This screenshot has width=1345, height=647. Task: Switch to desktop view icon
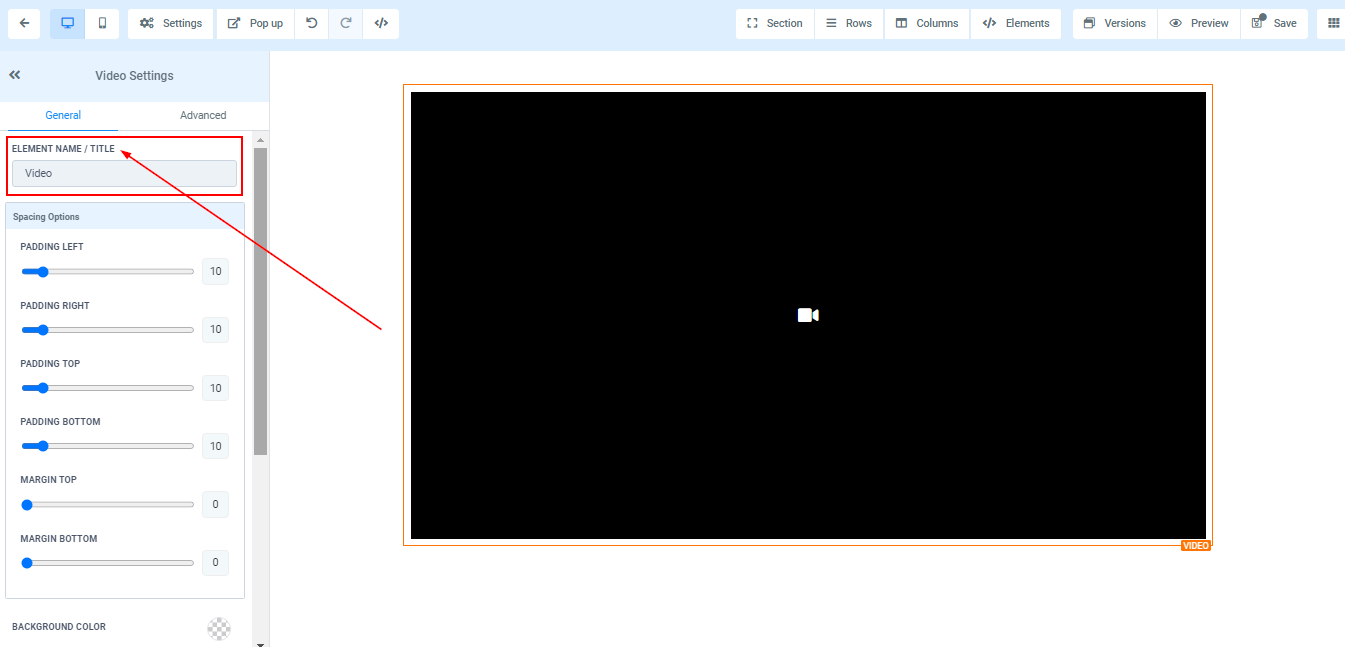67,23
